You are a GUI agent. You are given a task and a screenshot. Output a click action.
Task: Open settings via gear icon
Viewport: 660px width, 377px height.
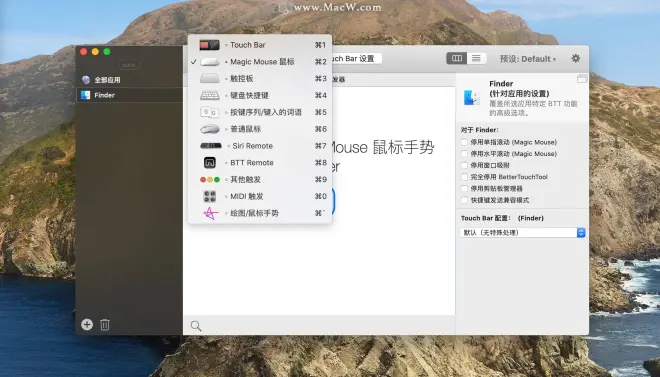[x=576, y=58]
